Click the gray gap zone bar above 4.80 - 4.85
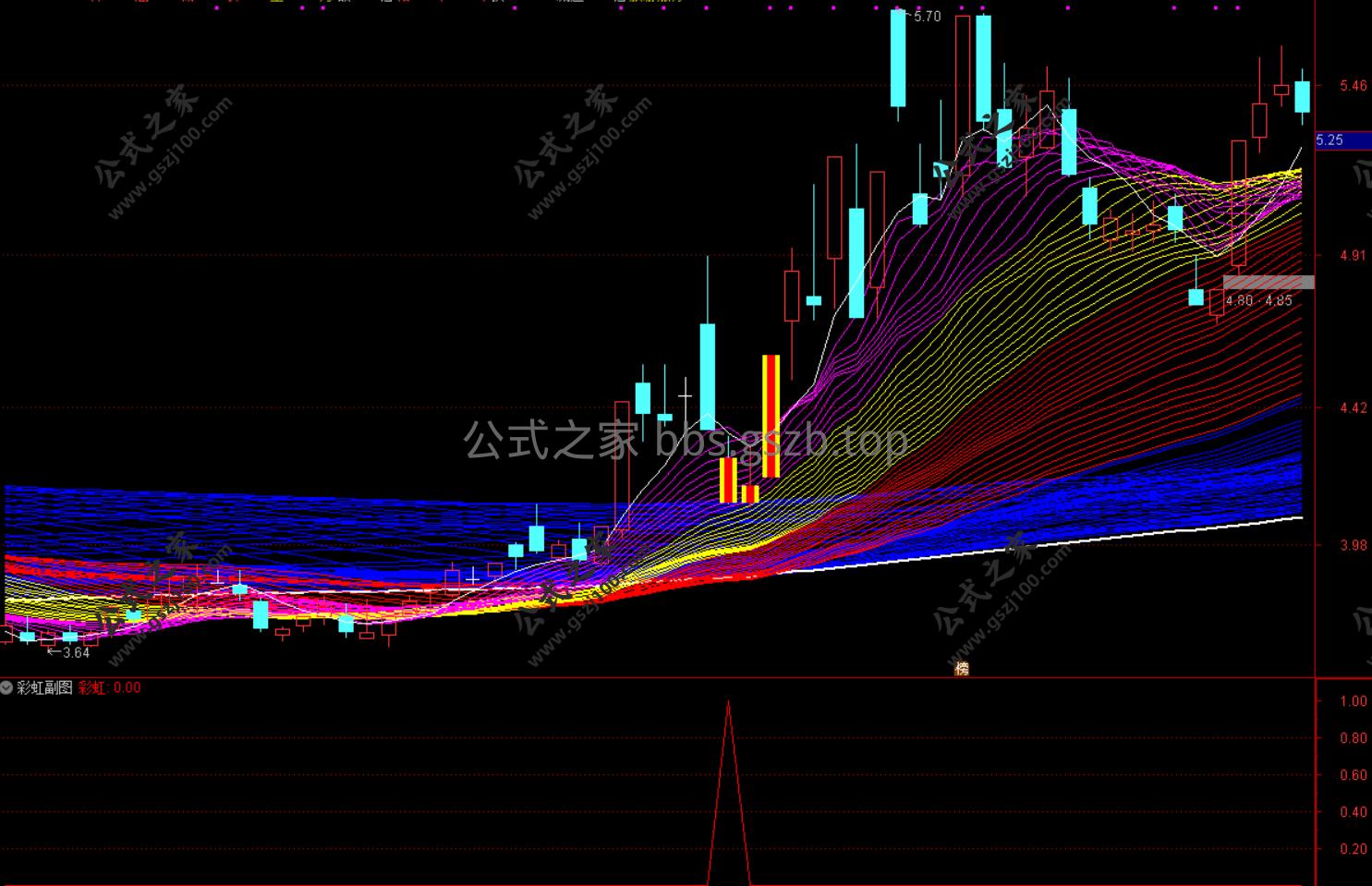Viewport: 1372px width, 886px height. [1269, 282]
